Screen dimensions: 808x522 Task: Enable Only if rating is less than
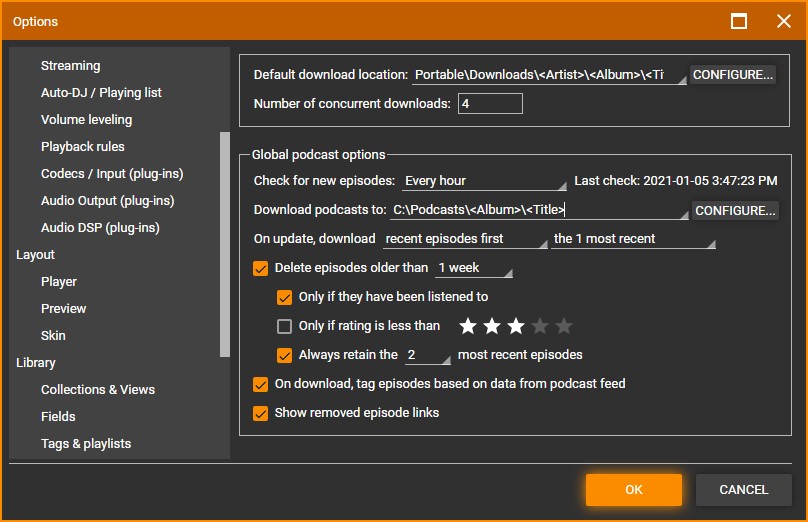(285, 326)
